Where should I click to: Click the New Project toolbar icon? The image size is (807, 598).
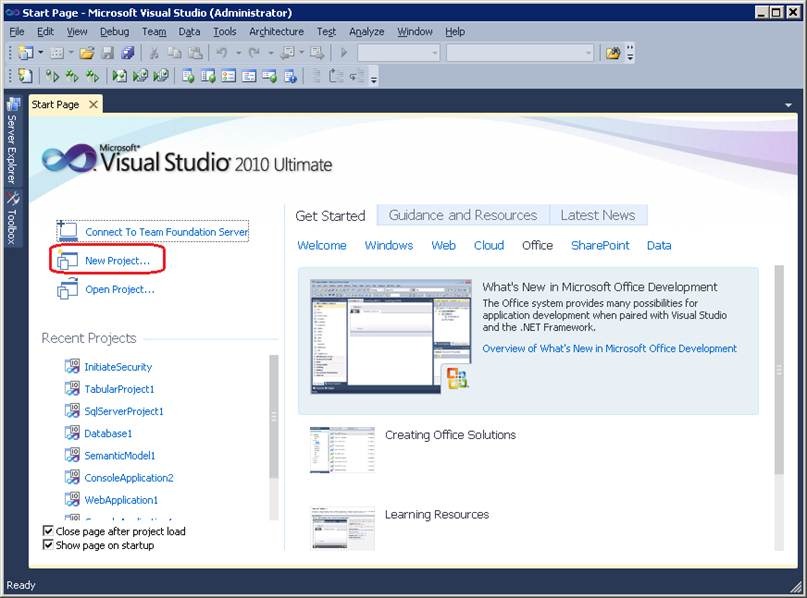(x=25, y=52)
